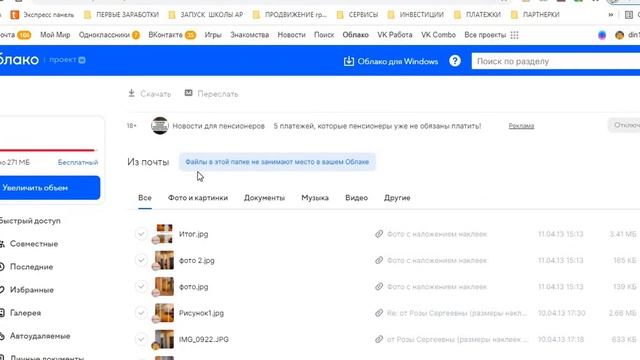Viewport: 640px width, 360px height.
Task: Open Мой Мир portal link
Action: click(x=55, y=35)
